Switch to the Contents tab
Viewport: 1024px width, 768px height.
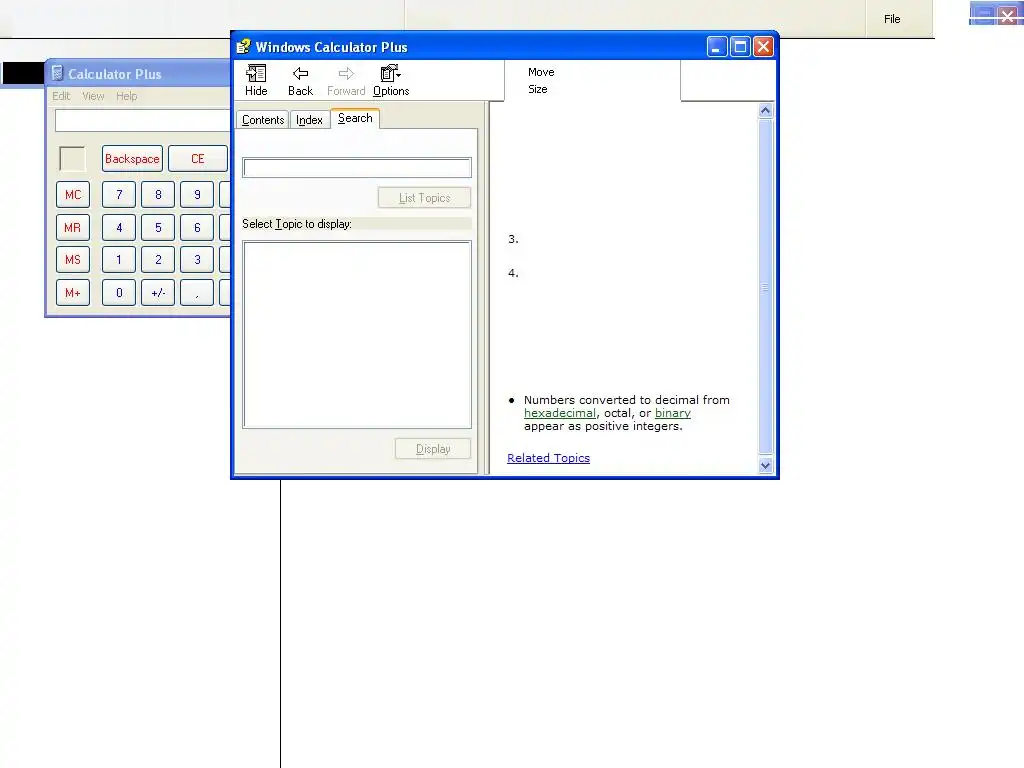point(263,120)
